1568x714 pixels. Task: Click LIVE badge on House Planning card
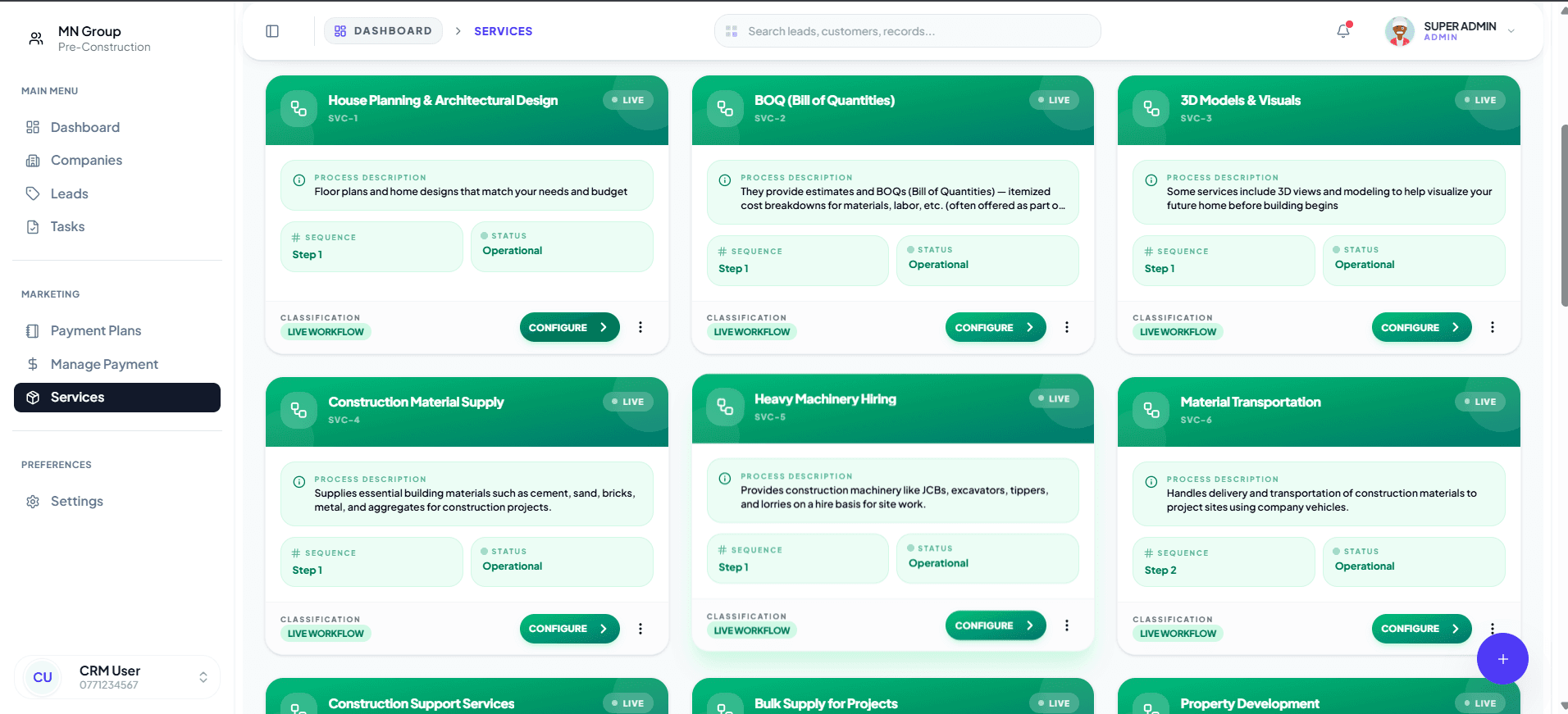tap(628, 100)
